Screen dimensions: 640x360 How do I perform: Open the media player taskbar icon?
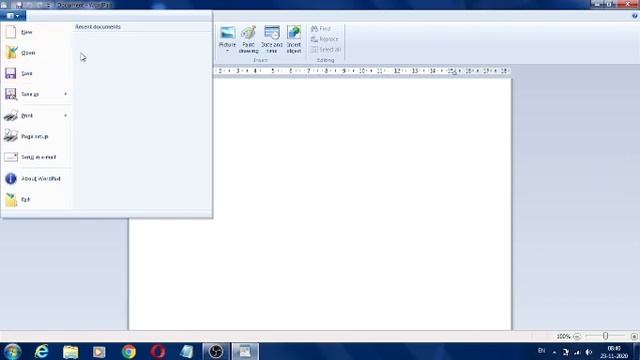pyautogui.click(x=99, y=352)
